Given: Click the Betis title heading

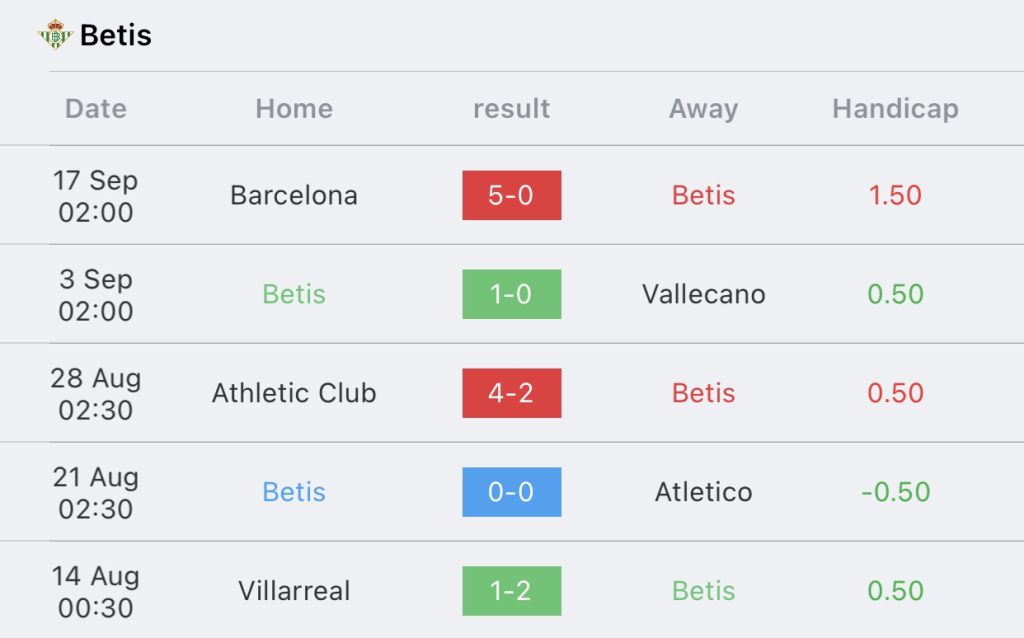Looking at the screenshot, I should click(115, 35).
